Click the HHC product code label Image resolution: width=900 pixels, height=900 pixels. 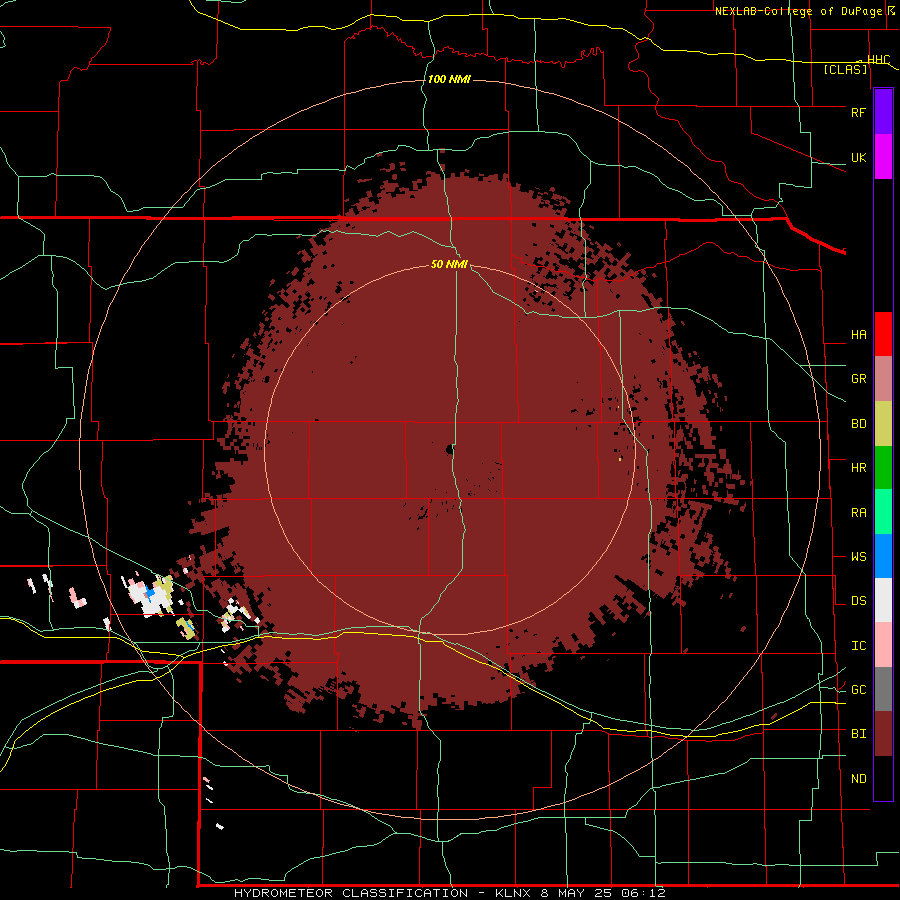878,60
